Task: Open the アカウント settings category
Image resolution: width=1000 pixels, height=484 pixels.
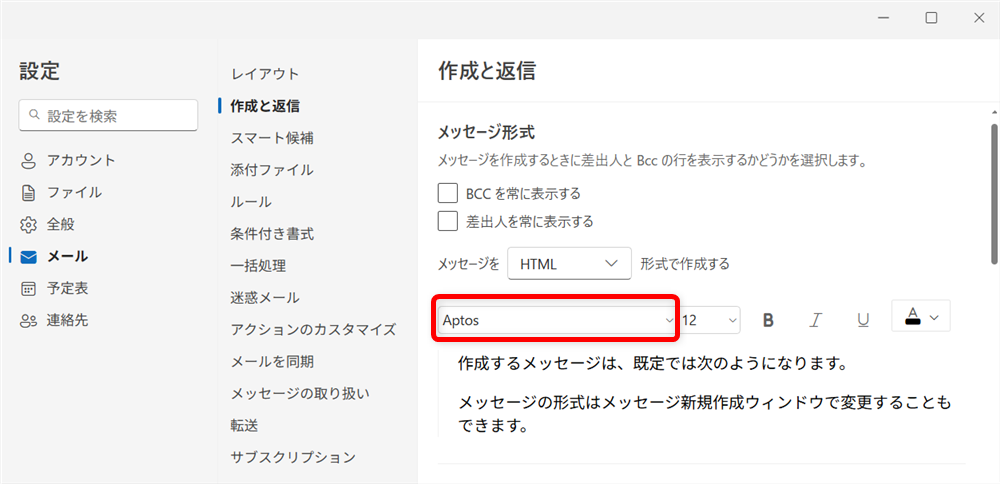Action: click(80, 160)
